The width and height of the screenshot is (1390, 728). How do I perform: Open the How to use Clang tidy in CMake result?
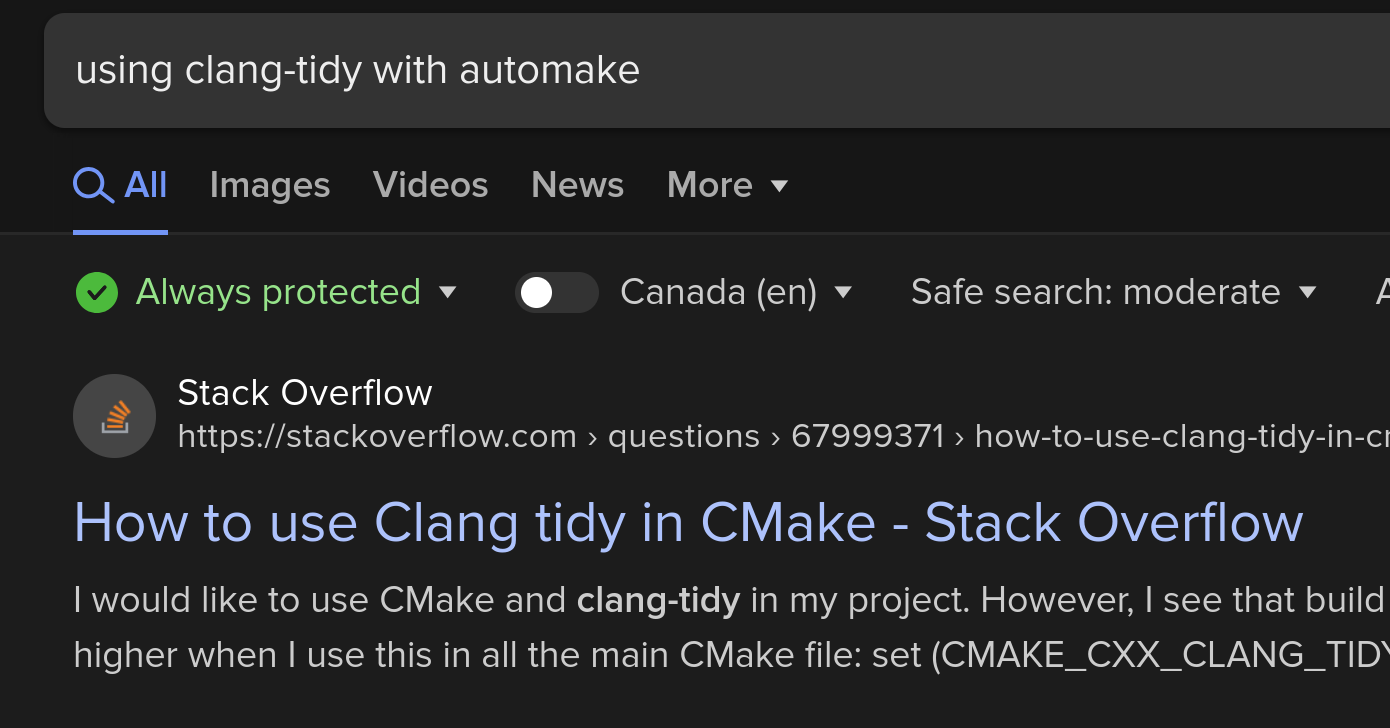pos(688,522)
